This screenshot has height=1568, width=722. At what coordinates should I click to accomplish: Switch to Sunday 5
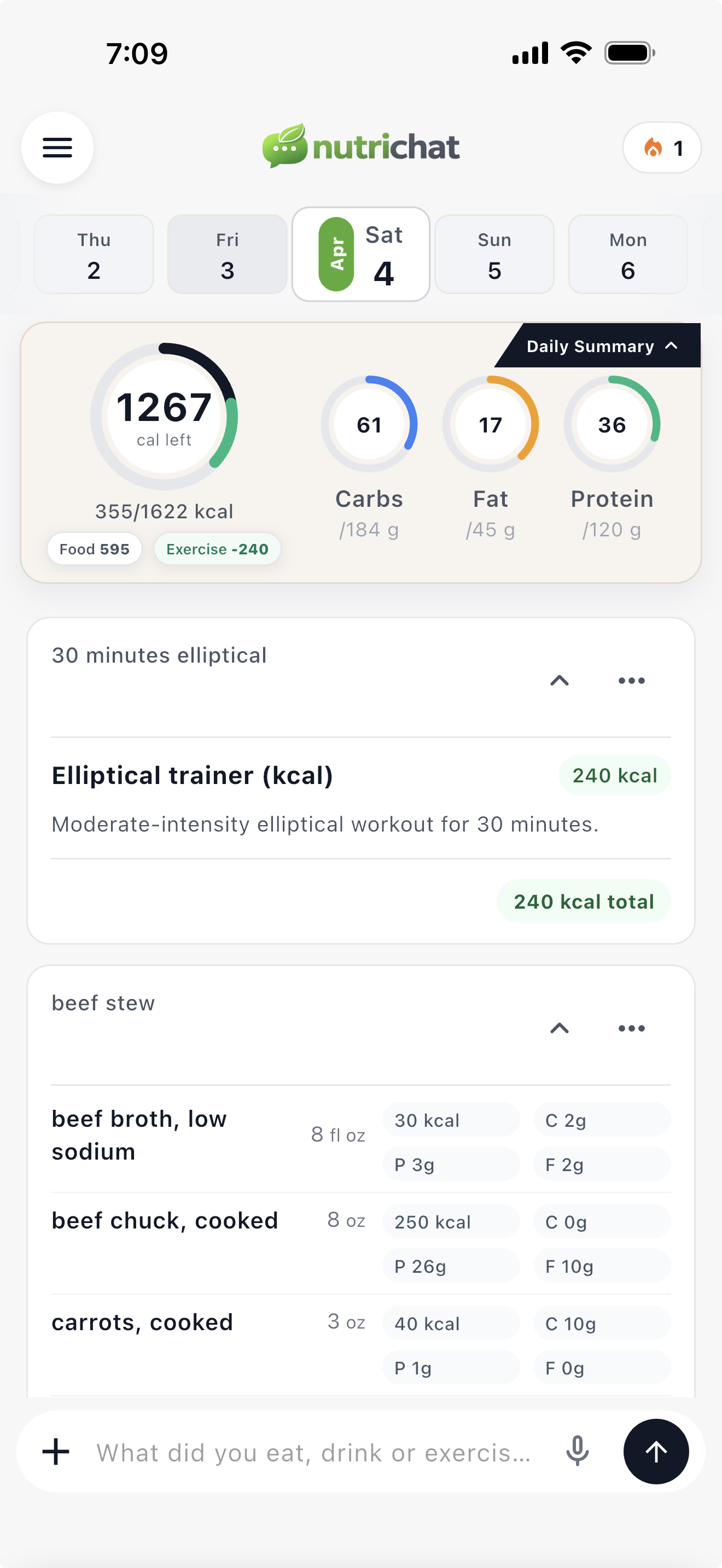pos(494,254)
